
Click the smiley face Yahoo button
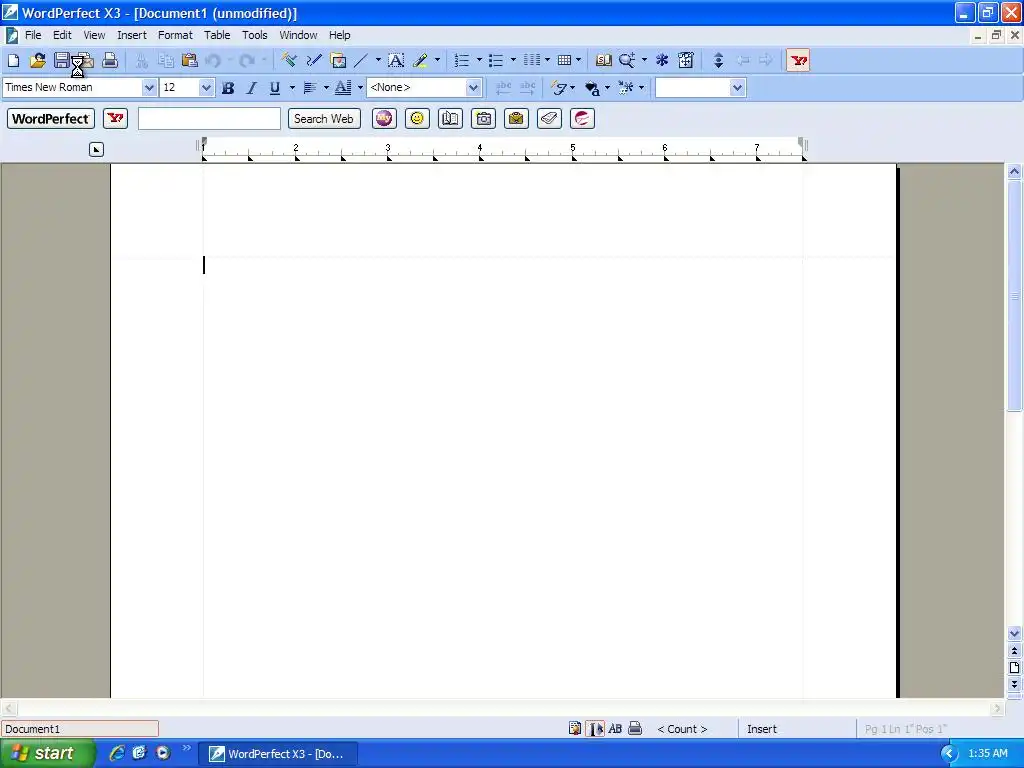417,119
